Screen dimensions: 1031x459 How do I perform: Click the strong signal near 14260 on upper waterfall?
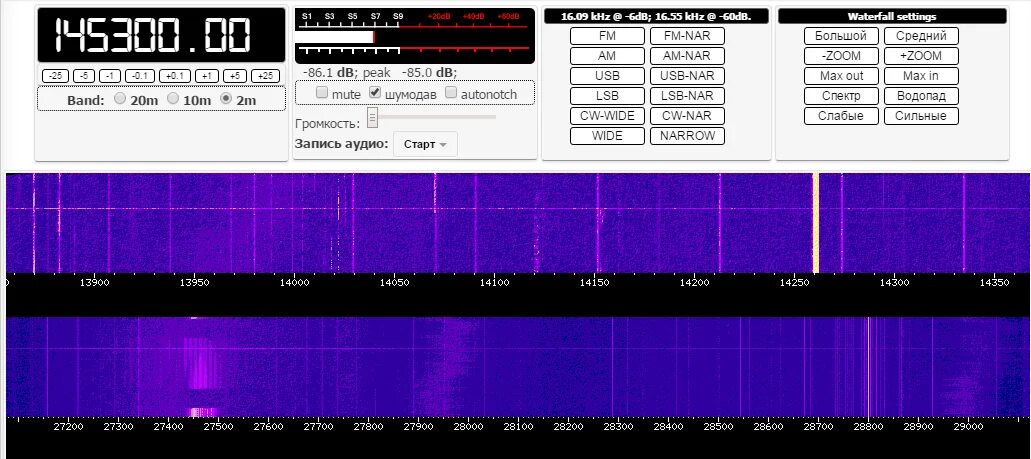point(815,222)
